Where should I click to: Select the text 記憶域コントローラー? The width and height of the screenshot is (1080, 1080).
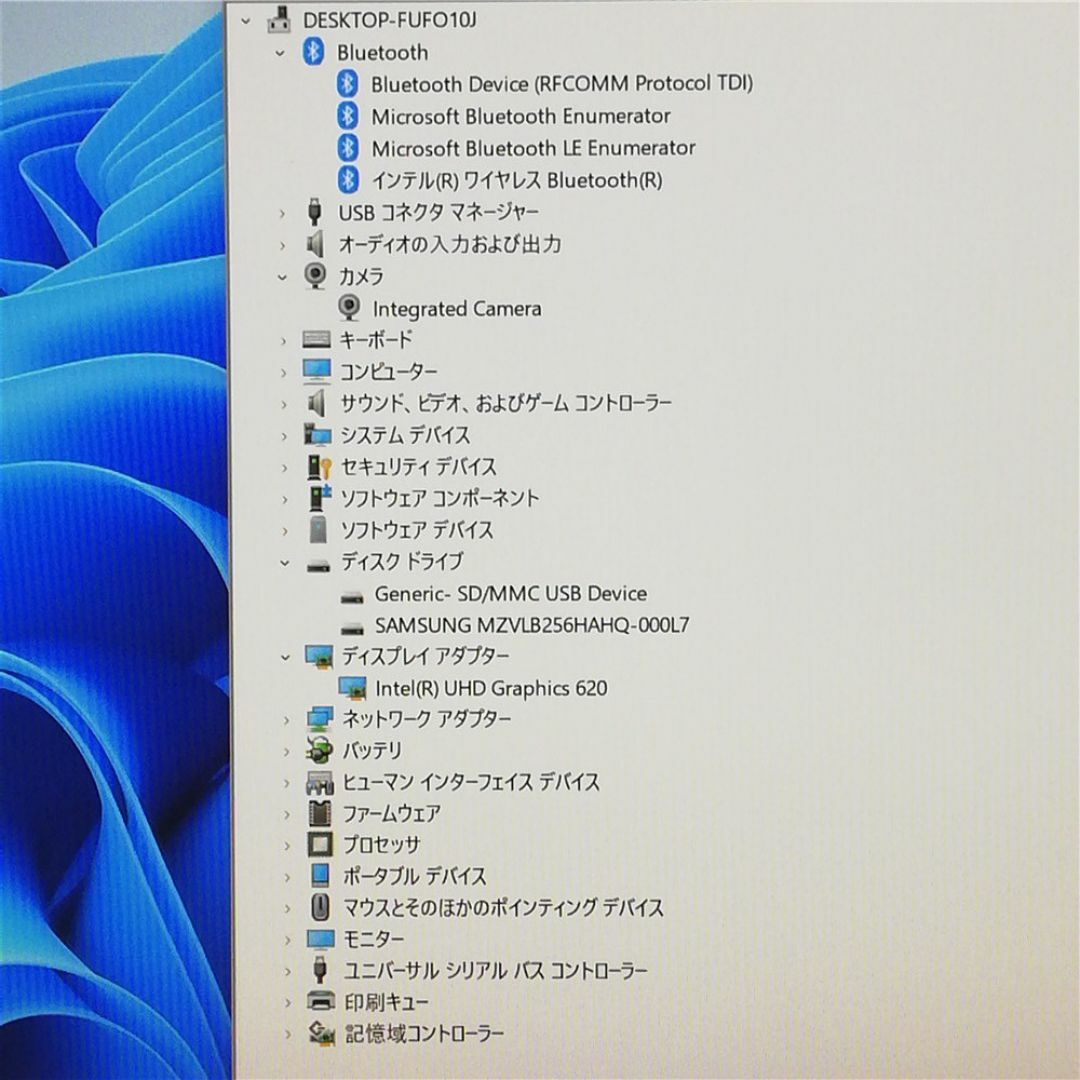pyautogui.click(x=424, y=1033)
